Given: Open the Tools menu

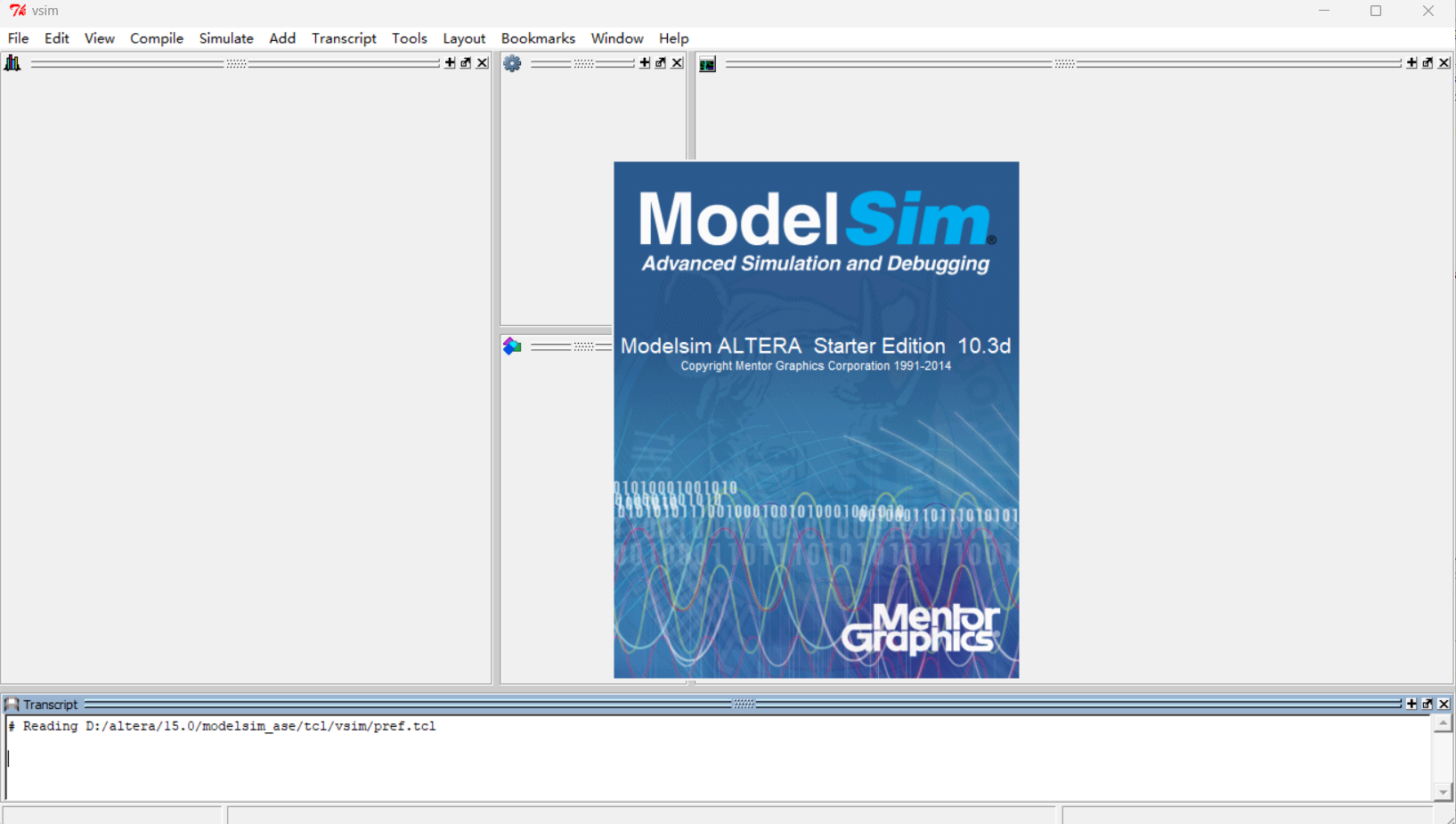Looking at the screenshot, I should coord(410,38).
